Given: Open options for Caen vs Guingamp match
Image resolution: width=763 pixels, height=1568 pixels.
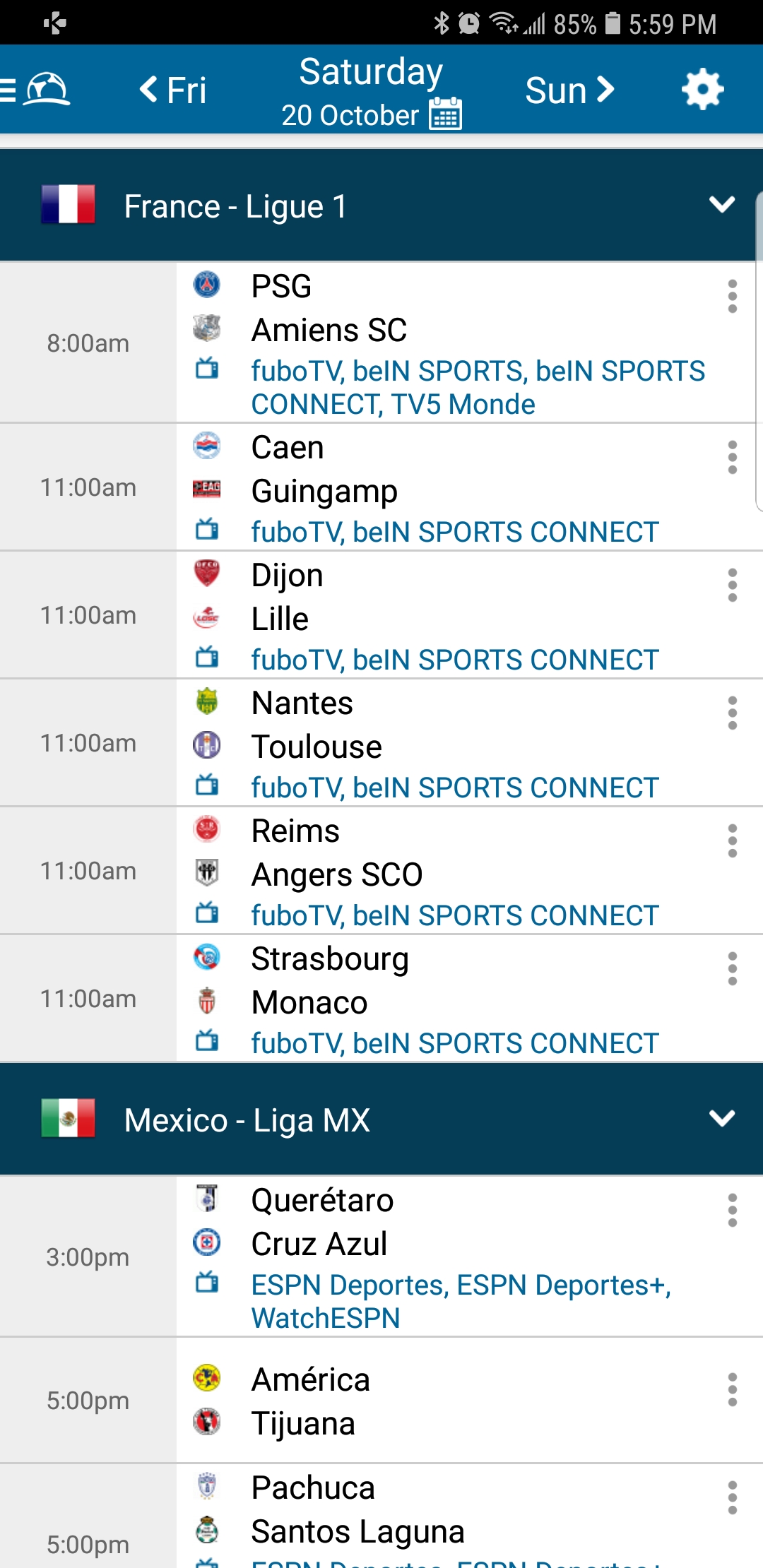Looking at the screenshot, I should pos(732,458).
